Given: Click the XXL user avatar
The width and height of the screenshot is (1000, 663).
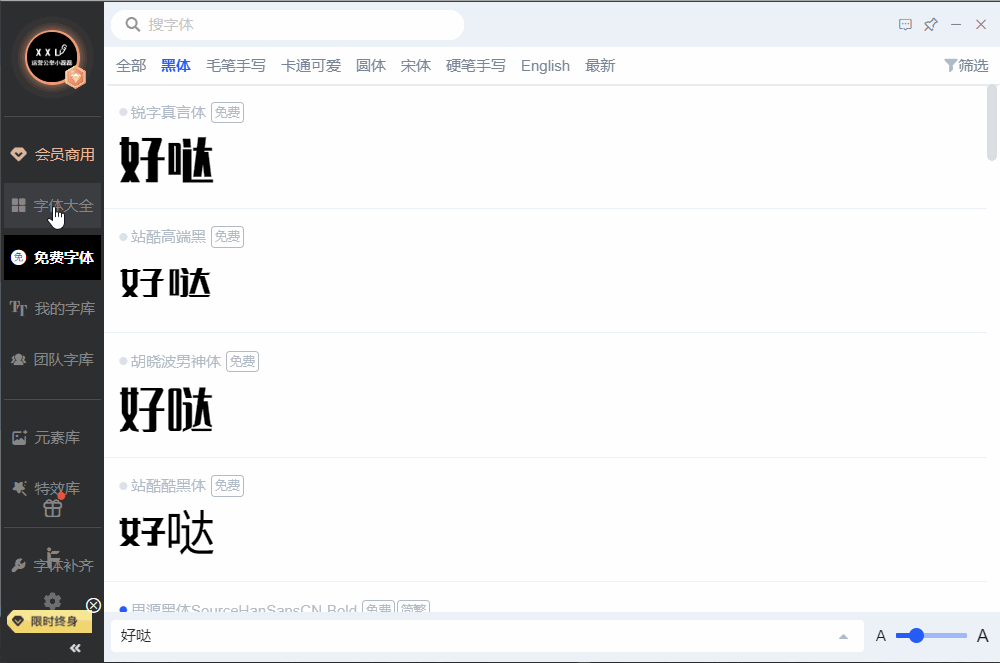Looking at the screenshot, I should (x=52, y=57).
